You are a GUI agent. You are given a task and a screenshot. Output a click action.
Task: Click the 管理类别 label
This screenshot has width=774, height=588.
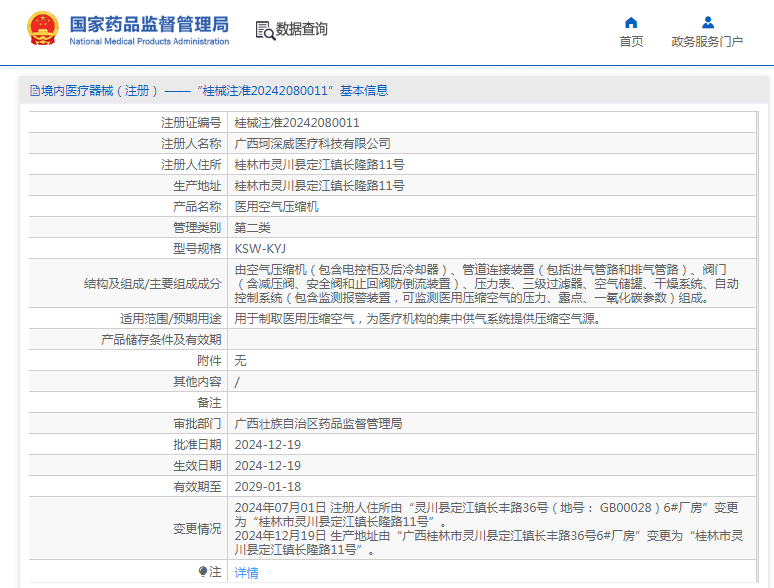[197, 228]
